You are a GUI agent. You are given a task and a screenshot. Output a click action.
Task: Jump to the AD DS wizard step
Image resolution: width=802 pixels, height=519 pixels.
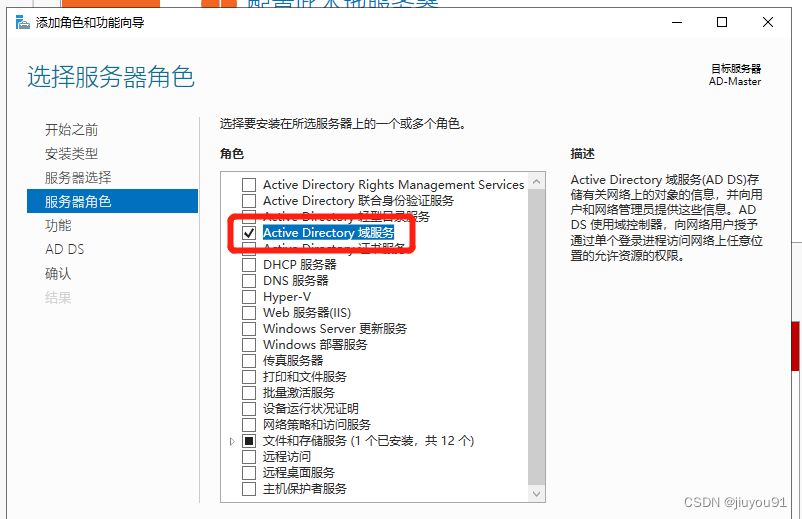[64, 250]
